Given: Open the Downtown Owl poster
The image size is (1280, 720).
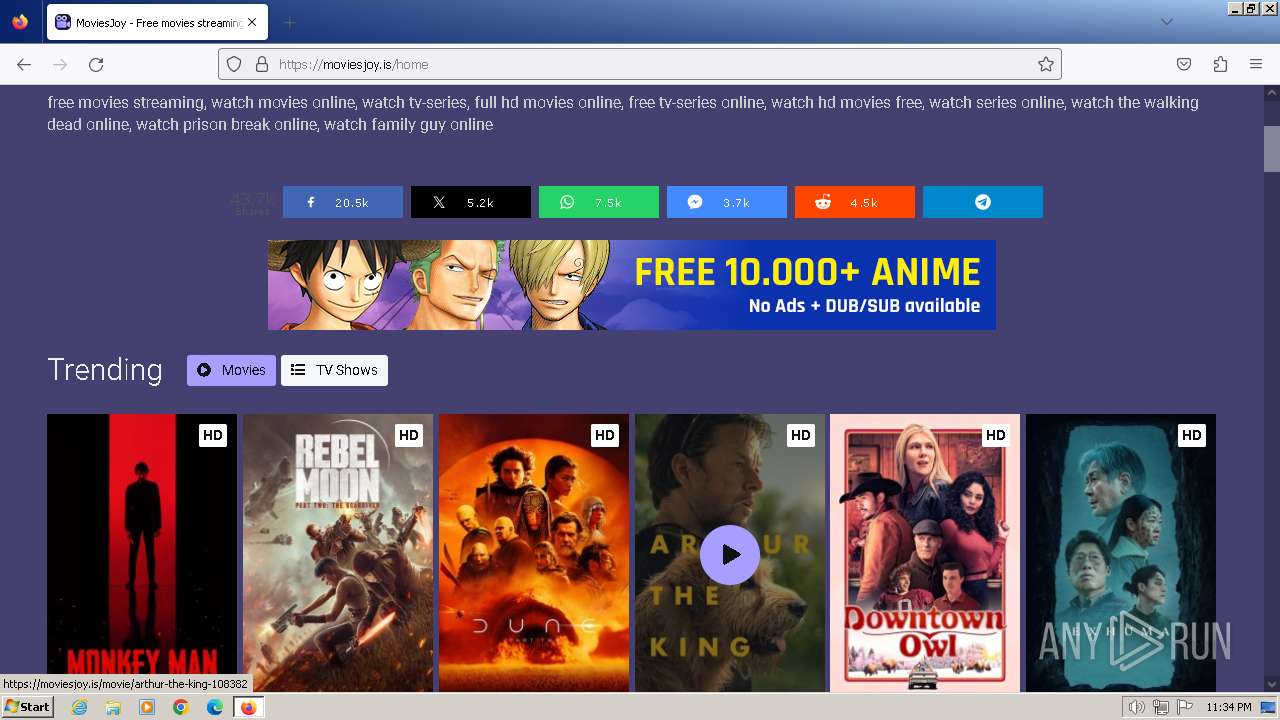Looking at the screenshot, I should pos(925,553).
